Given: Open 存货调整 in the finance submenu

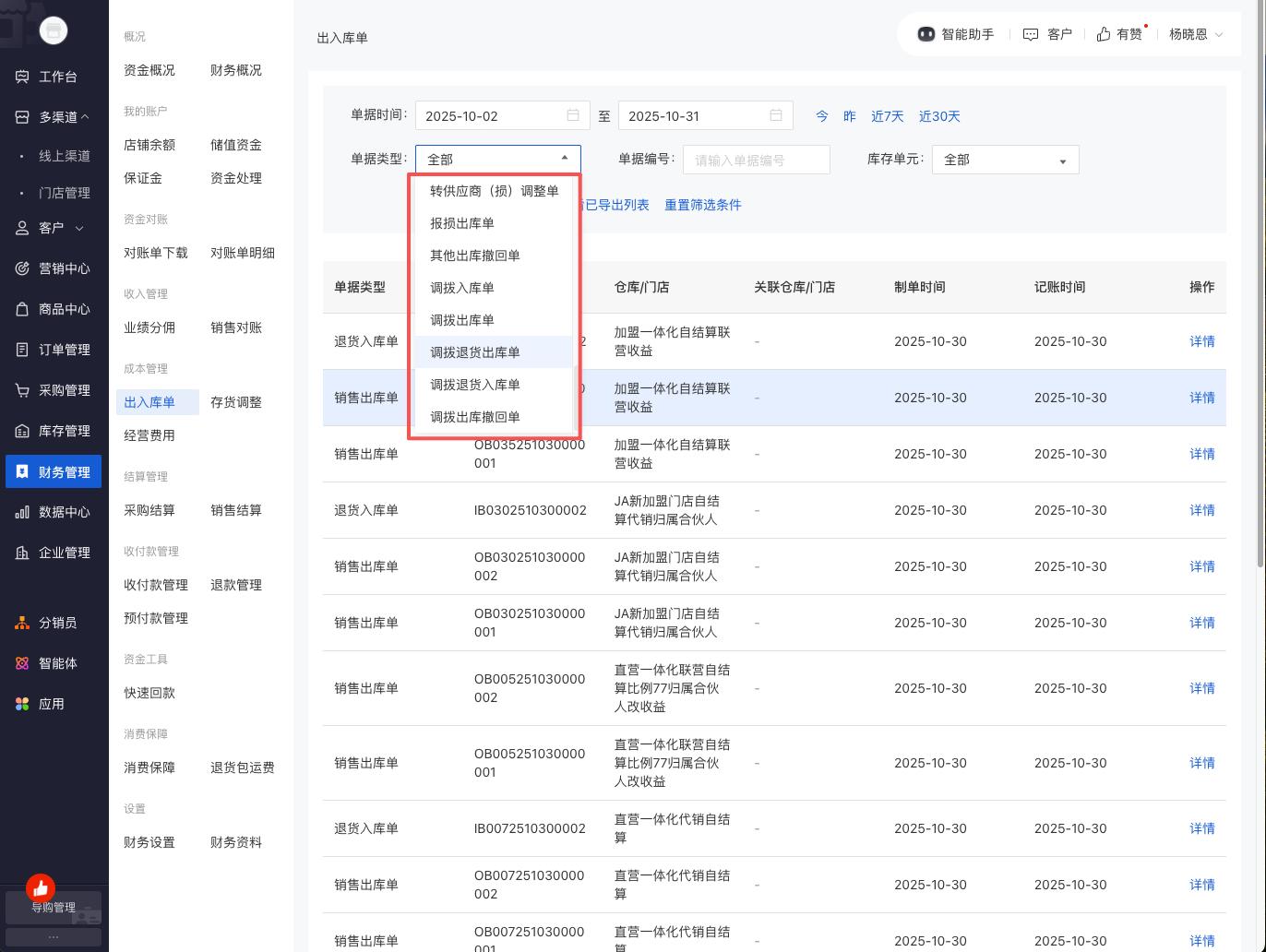Looking at the screenshot, I should point(235,402).
